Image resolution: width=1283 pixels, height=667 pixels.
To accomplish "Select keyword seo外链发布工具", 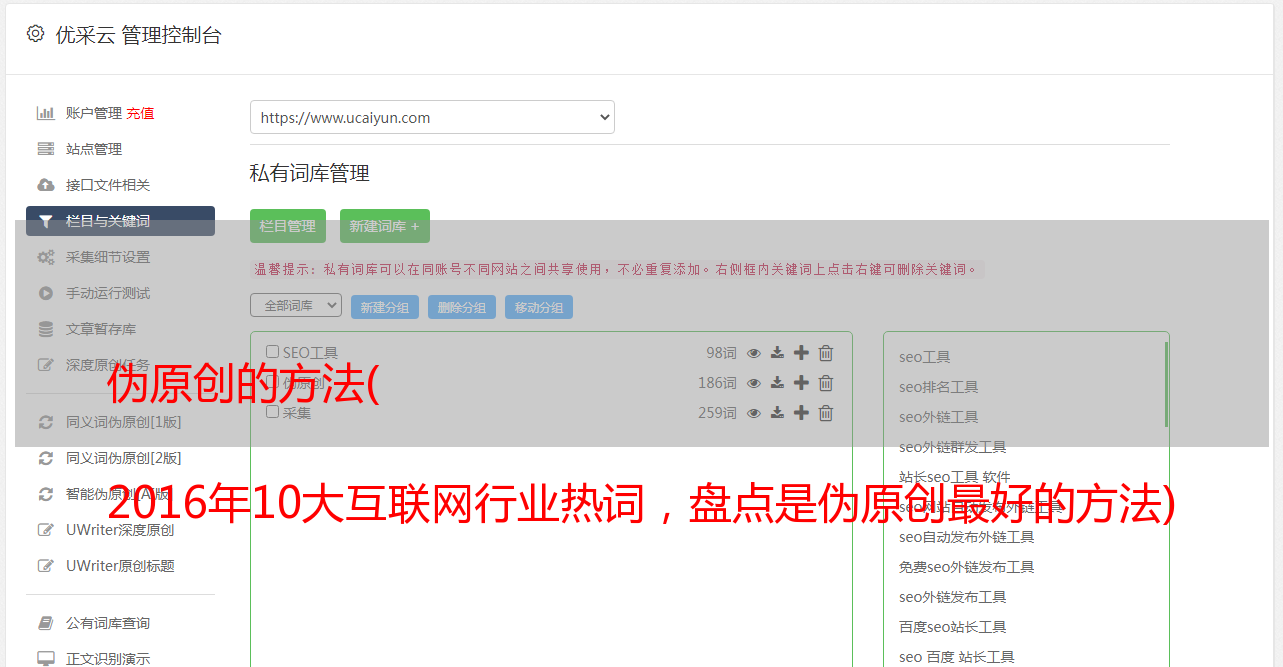I will coord(952,597).
